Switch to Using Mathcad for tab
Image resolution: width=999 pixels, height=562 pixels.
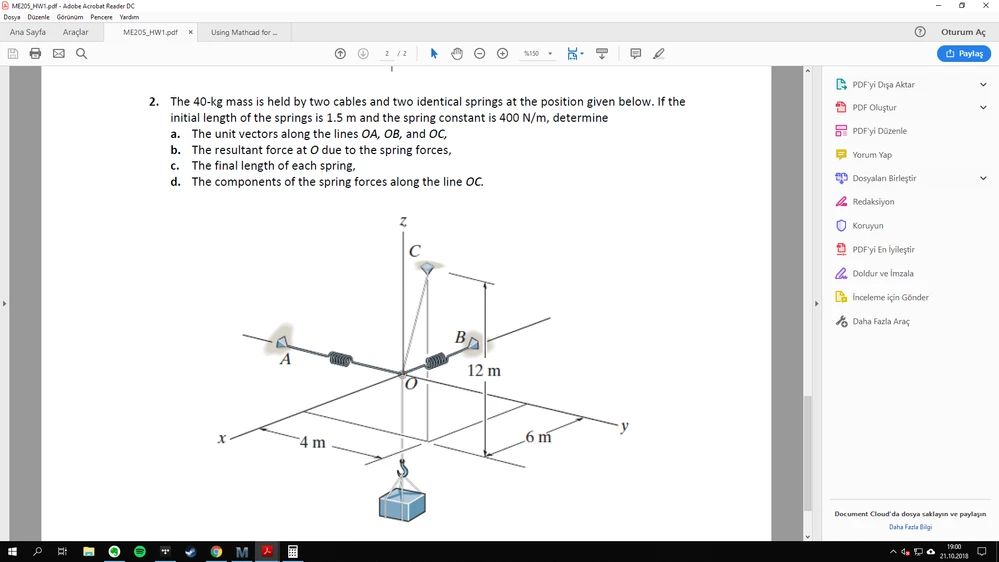tap(244, 32)
